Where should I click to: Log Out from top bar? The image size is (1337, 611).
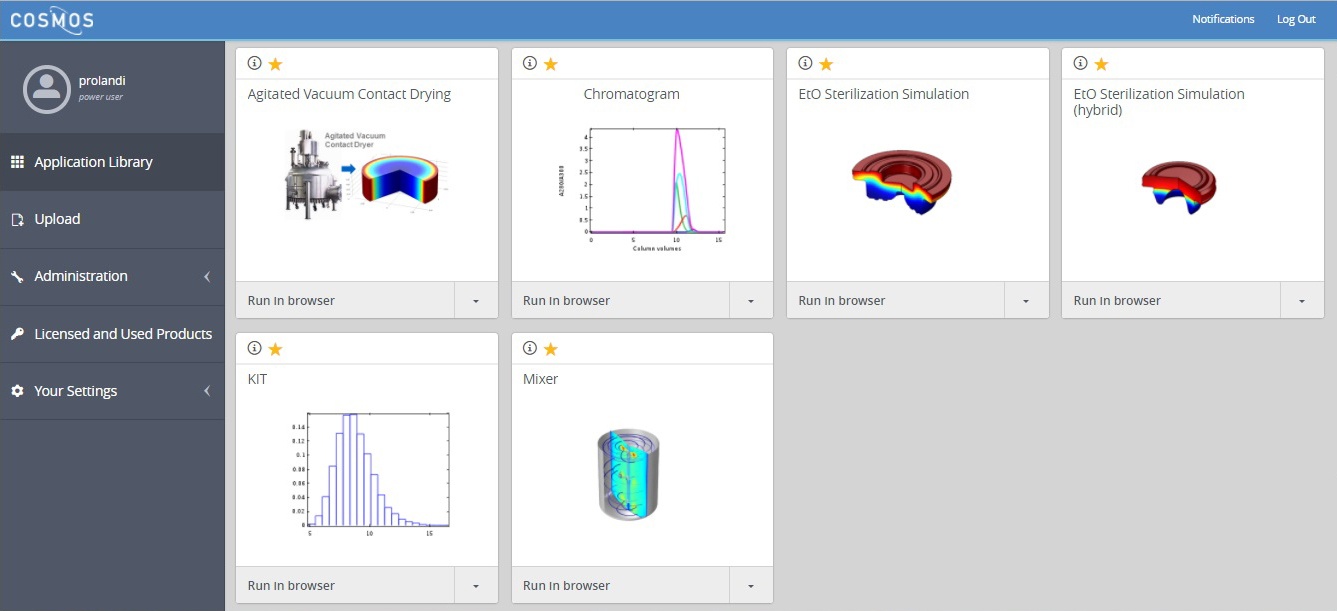[1296, 19]
